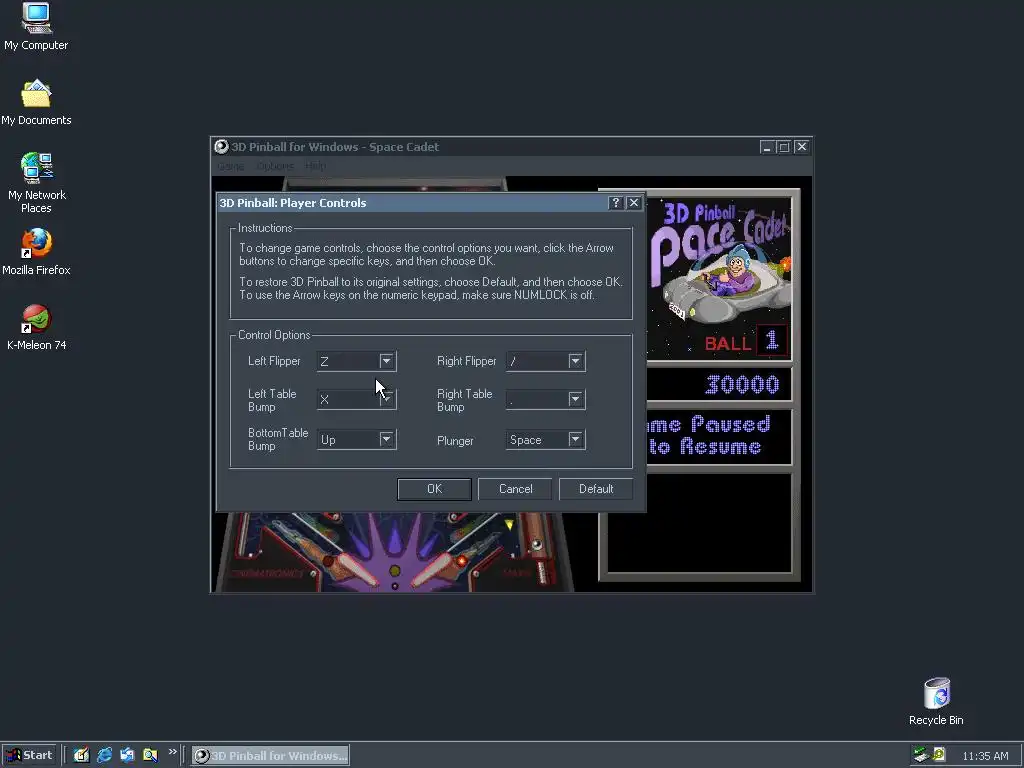Open the Right Flipper key dropdown
The height and width of the screenshot is (768, 1024).
[x=575, y=361]
